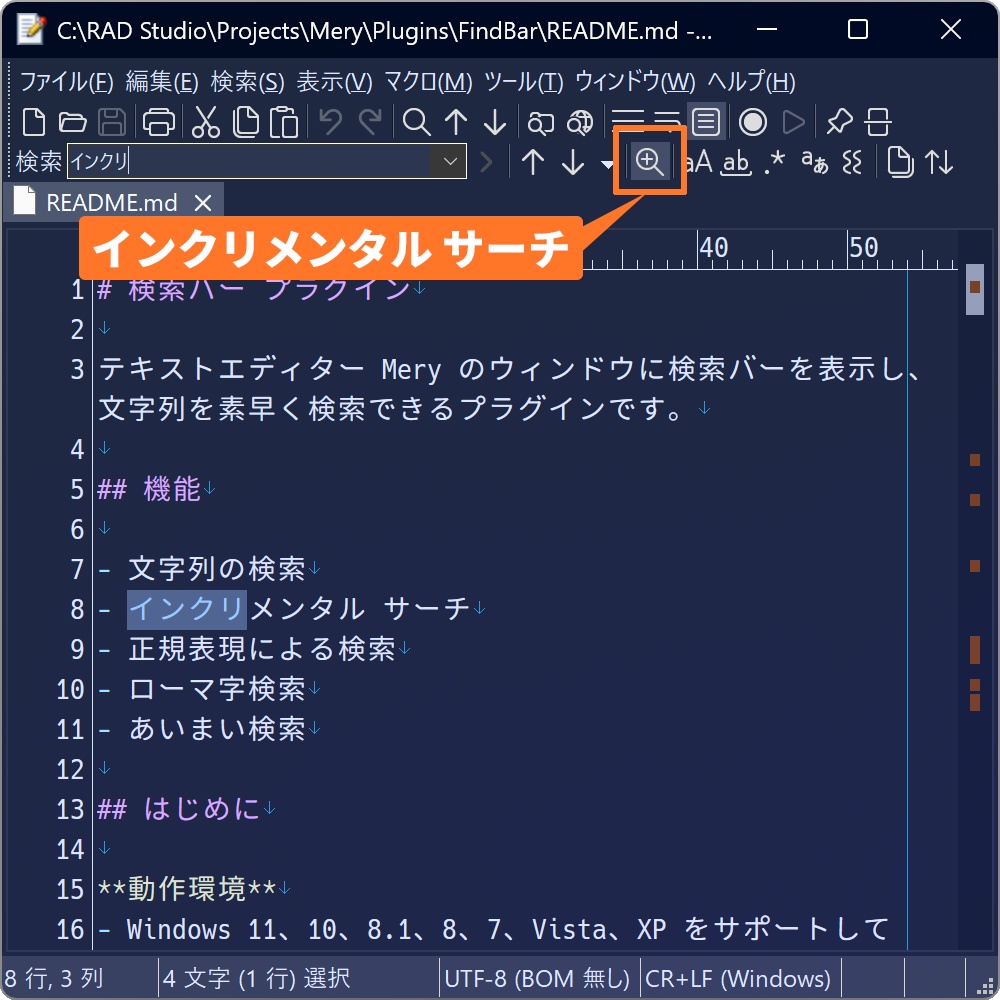Toggle whole word ab option

pos(736,162)
